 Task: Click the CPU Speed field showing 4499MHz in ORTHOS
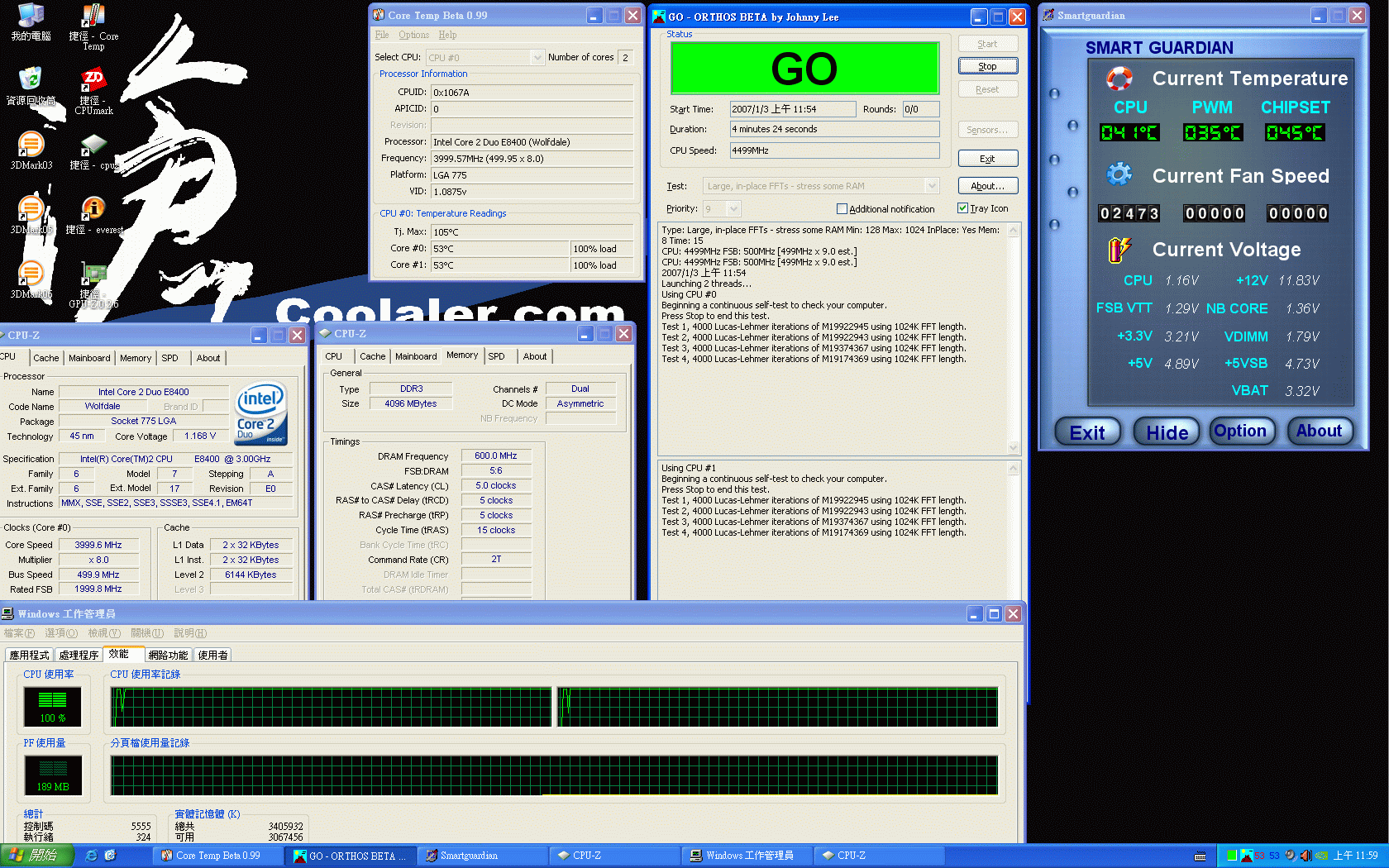tap(834, 150)
